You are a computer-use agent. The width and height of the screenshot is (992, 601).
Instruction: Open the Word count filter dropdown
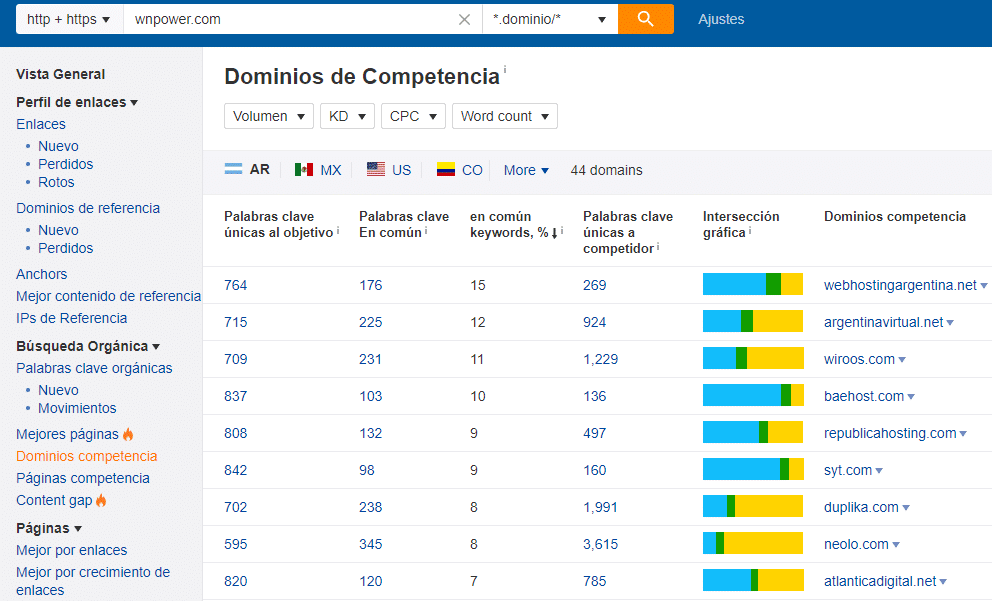coord(505,116)
